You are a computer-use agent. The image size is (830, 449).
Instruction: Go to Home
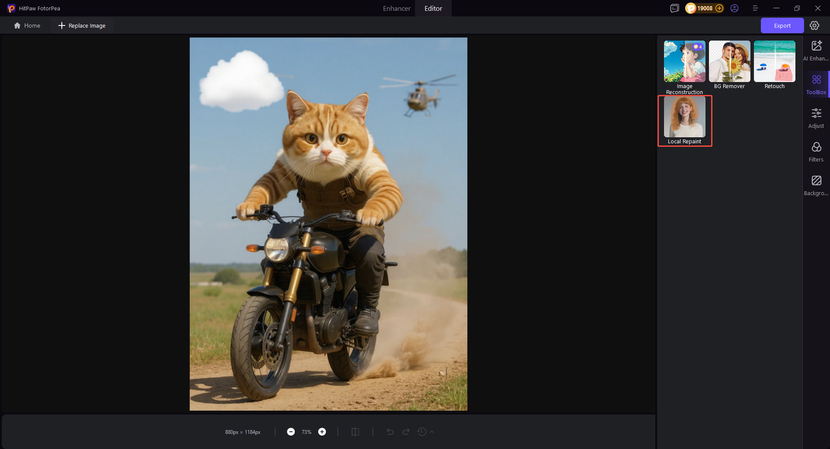[27, 25]
